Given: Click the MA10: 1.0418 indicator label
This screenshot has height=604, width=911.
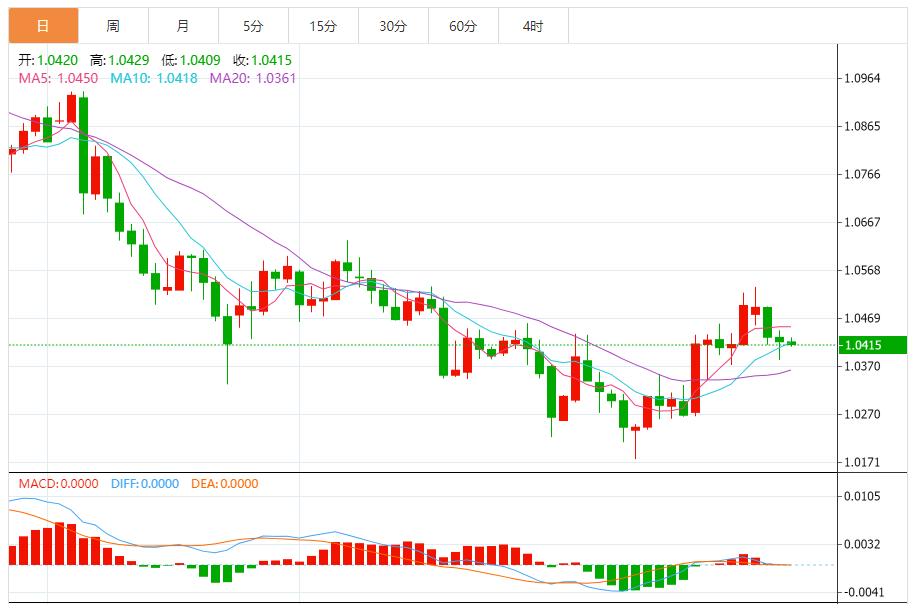Looking at the screenshot, I should coord(154,78).
